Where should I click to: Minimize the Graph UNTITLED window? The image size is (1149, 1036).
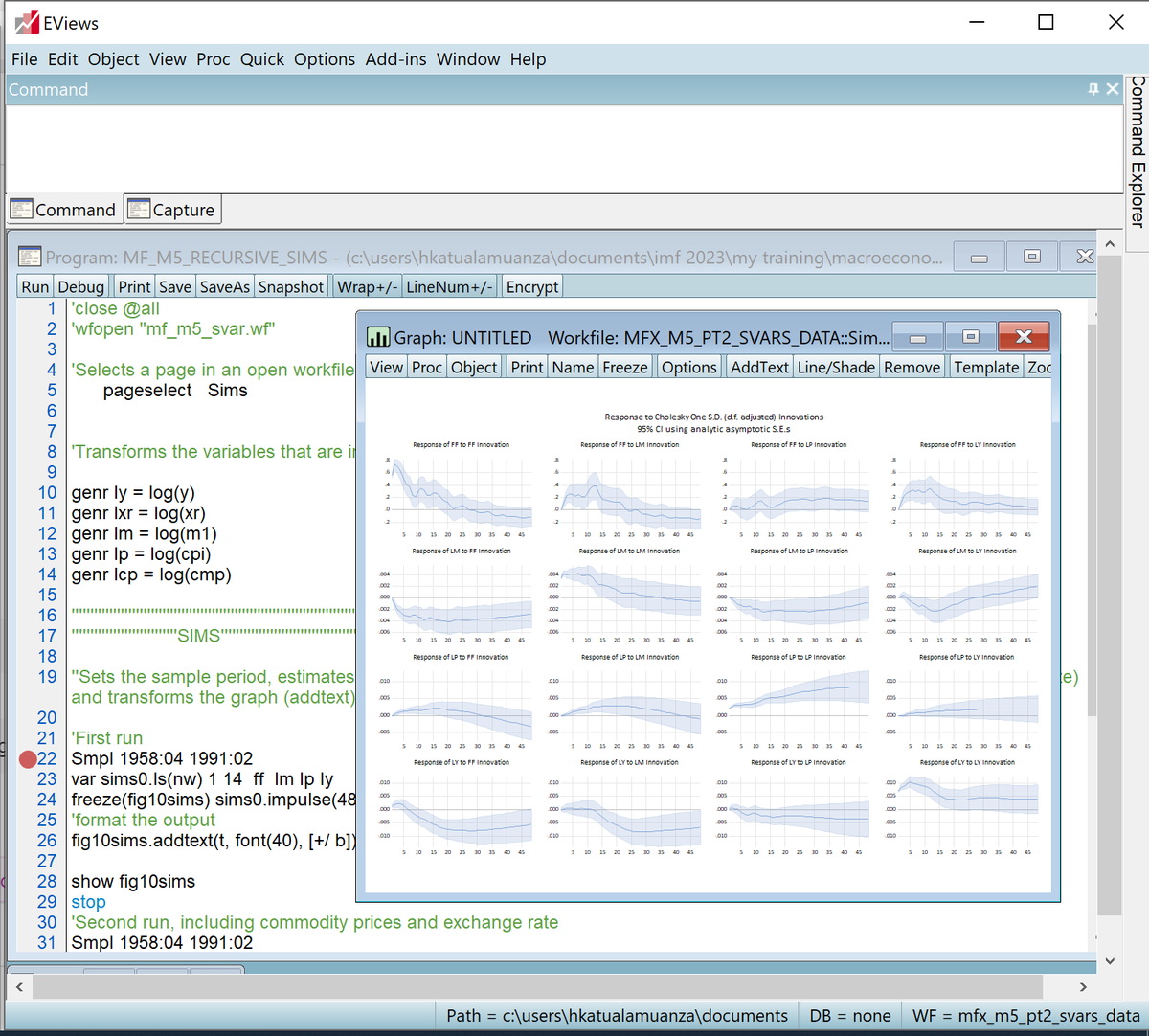(917, 337)
